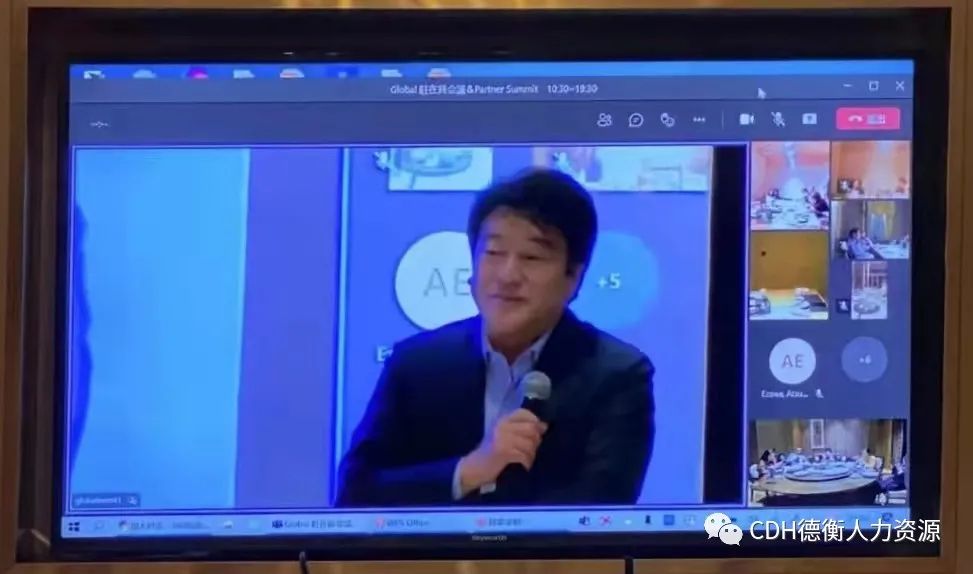Switch to the Global Teams taskbar item
The height and width of the screenshot is (574, 973).
tap(312, 524)
